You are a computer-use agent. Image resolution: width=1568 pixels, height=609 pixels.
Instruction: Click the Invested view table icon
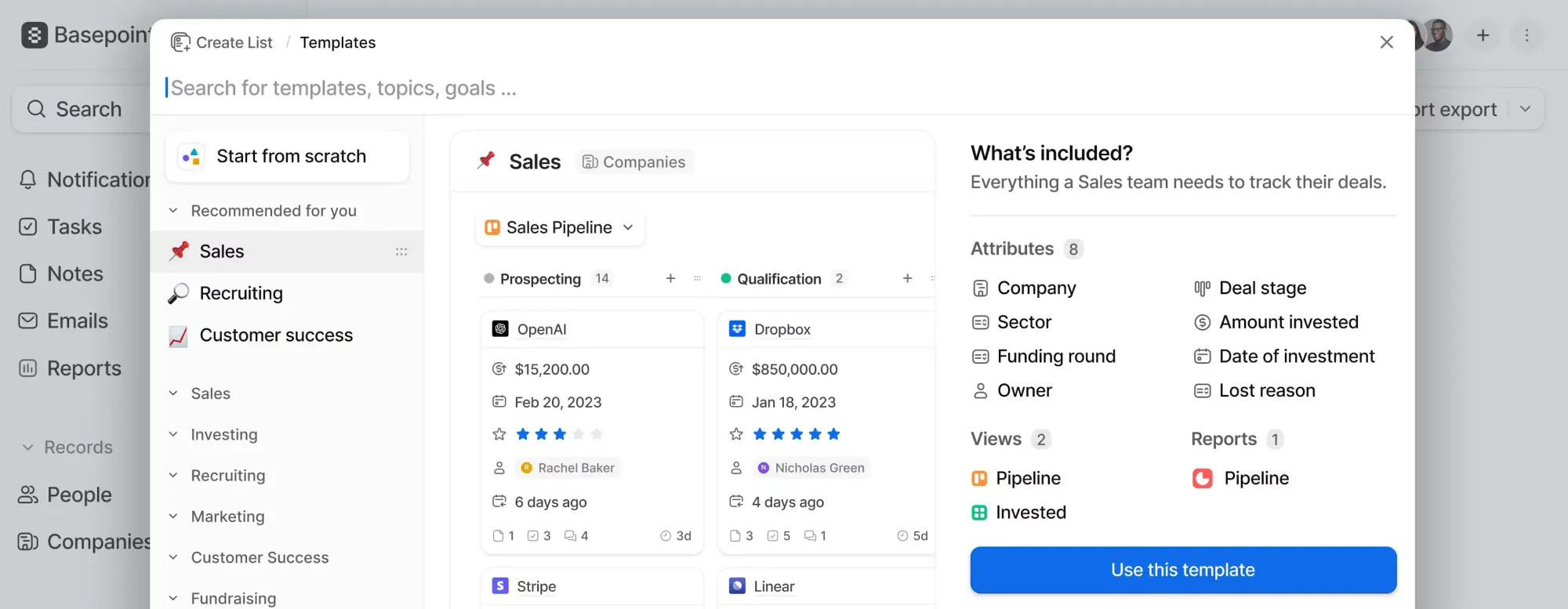[x=979, y=513]
